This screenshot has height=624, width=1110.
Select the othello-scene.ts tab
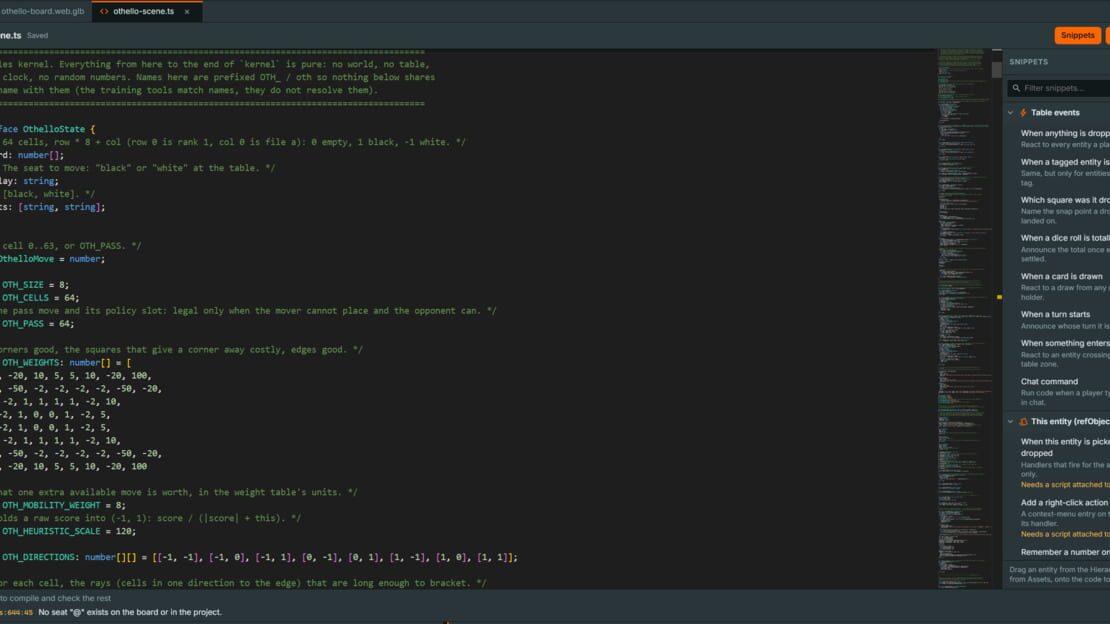click(147, 11)
